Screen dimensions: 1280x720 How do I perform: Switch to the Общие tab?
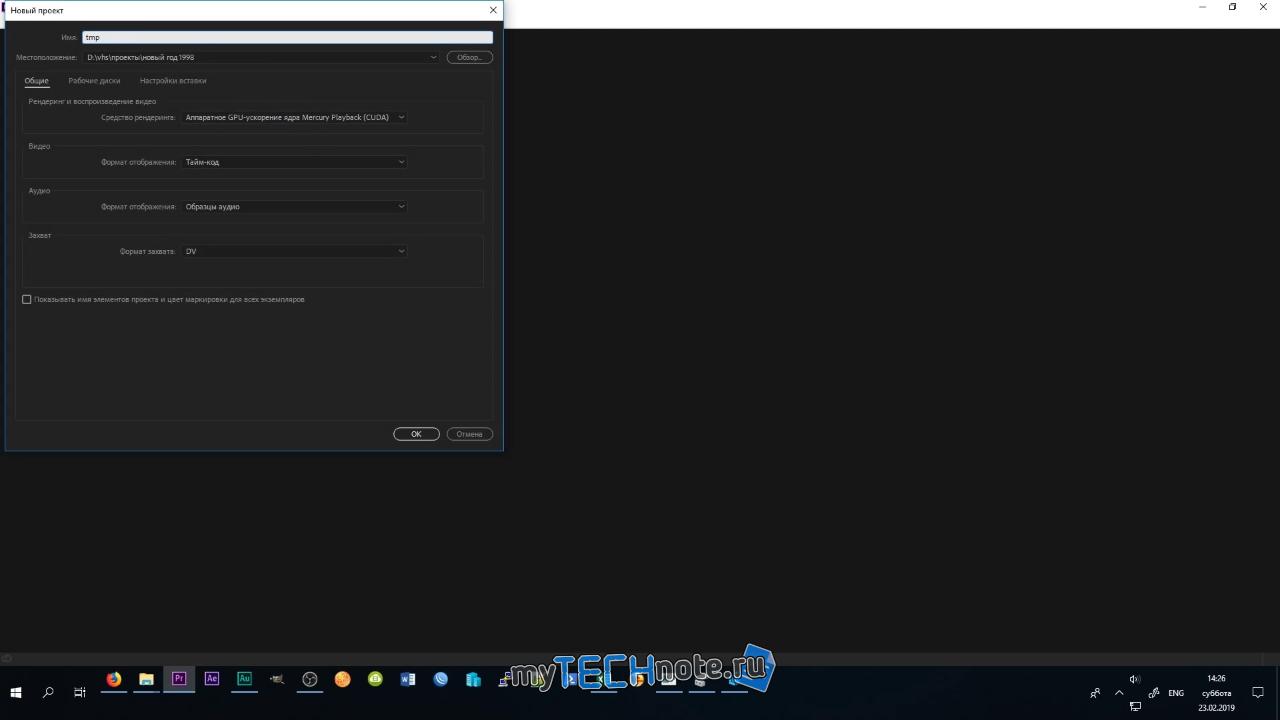pos(36,80)
